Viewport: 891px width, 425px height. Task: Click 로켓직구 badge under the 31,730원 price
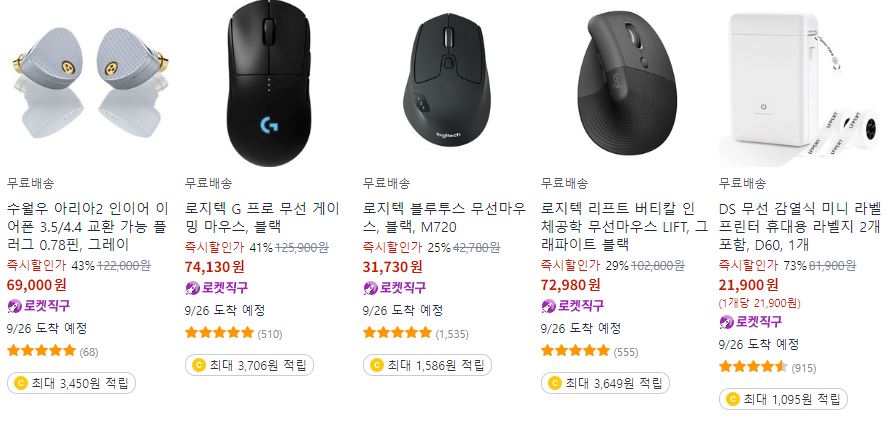[x=395, y=288]
